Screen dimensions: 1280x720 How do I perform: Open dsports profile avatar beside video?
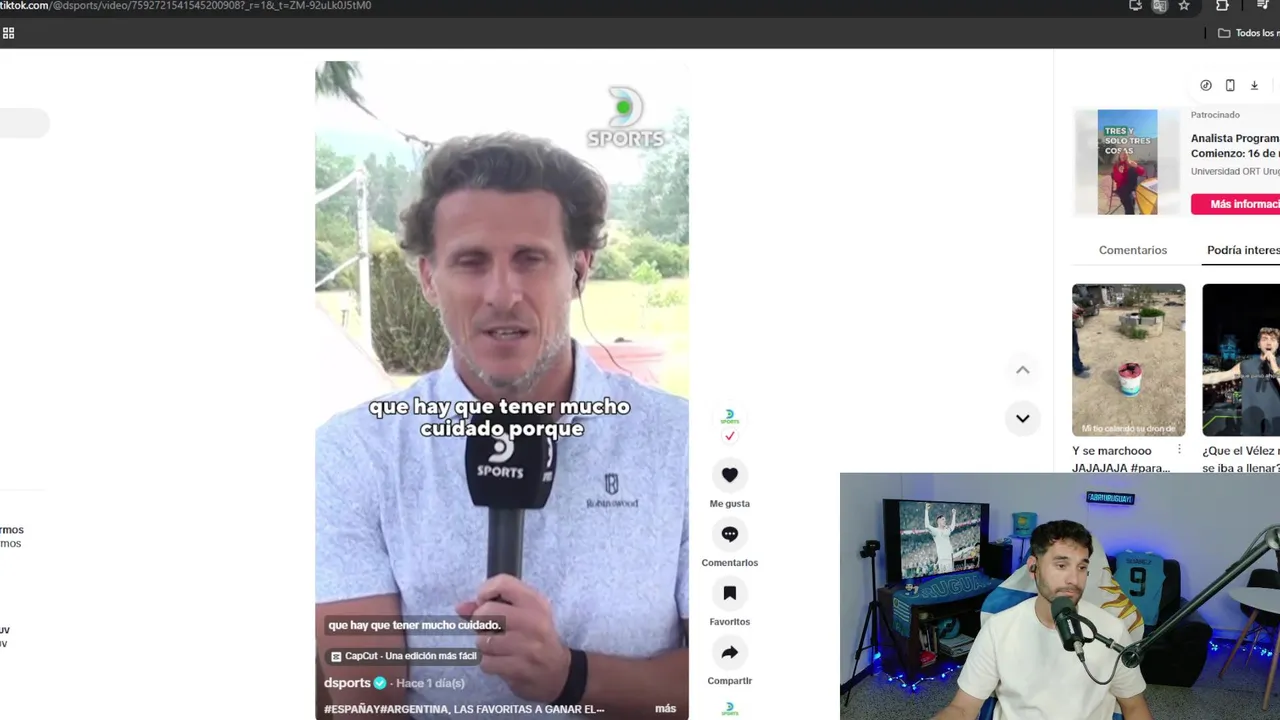click(729, 416)
